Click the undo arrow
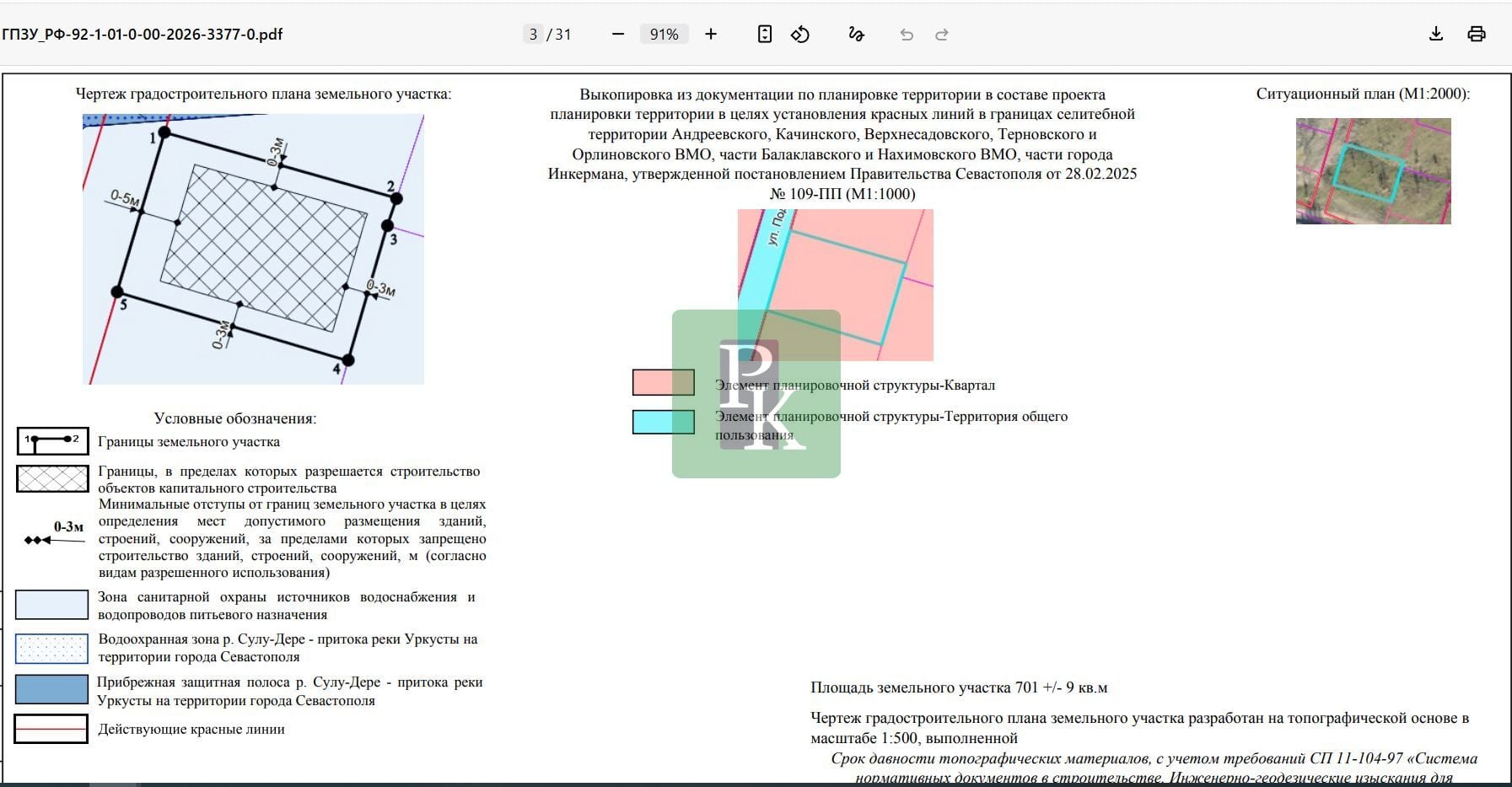Viewport: 1512px width, 787px height. (x=907, y=35)
